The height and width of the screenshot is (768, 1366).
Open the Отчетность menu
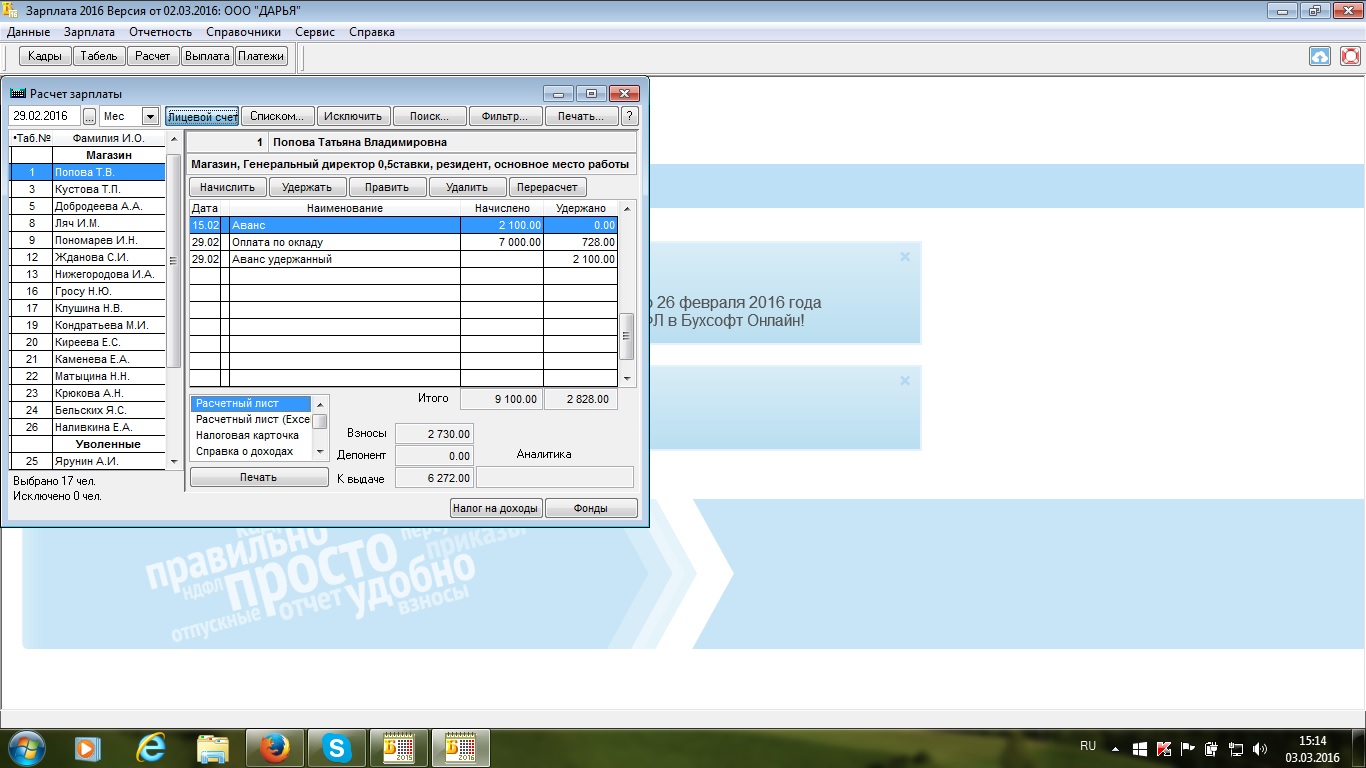pos(160,32)
